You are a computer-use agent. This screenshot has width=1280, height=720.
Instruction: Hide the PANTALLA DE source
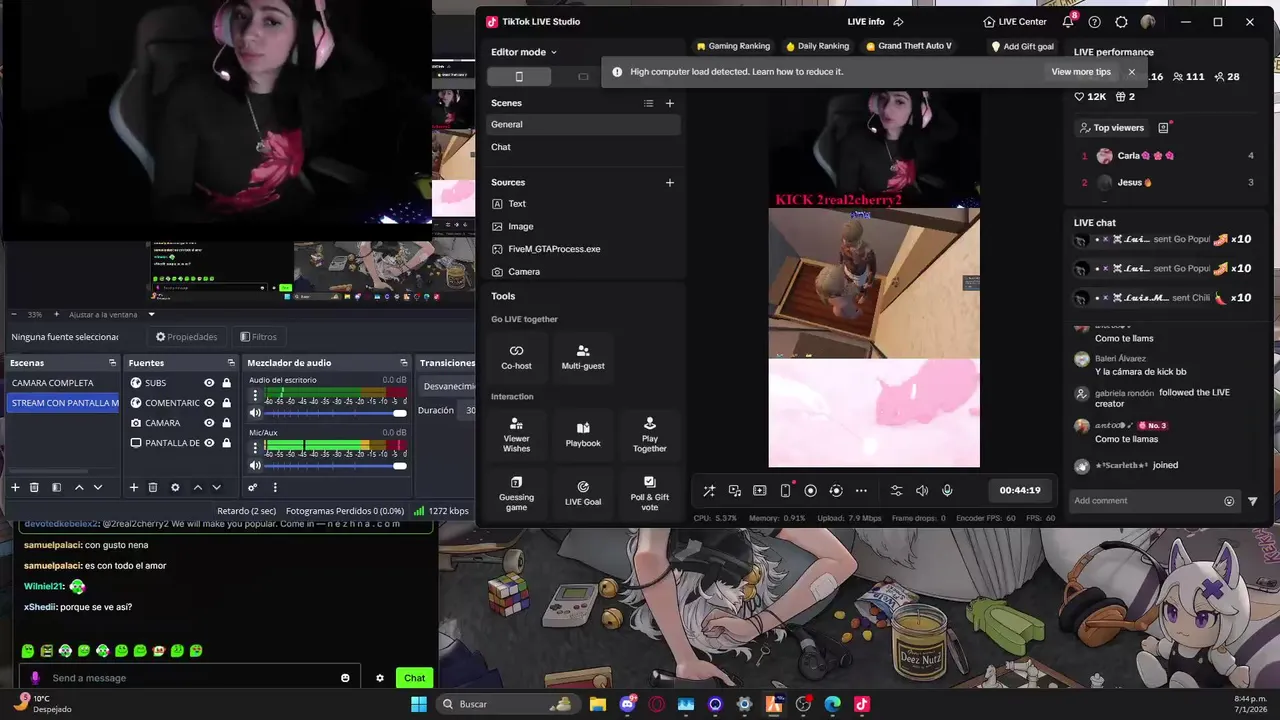coord(209,443)
